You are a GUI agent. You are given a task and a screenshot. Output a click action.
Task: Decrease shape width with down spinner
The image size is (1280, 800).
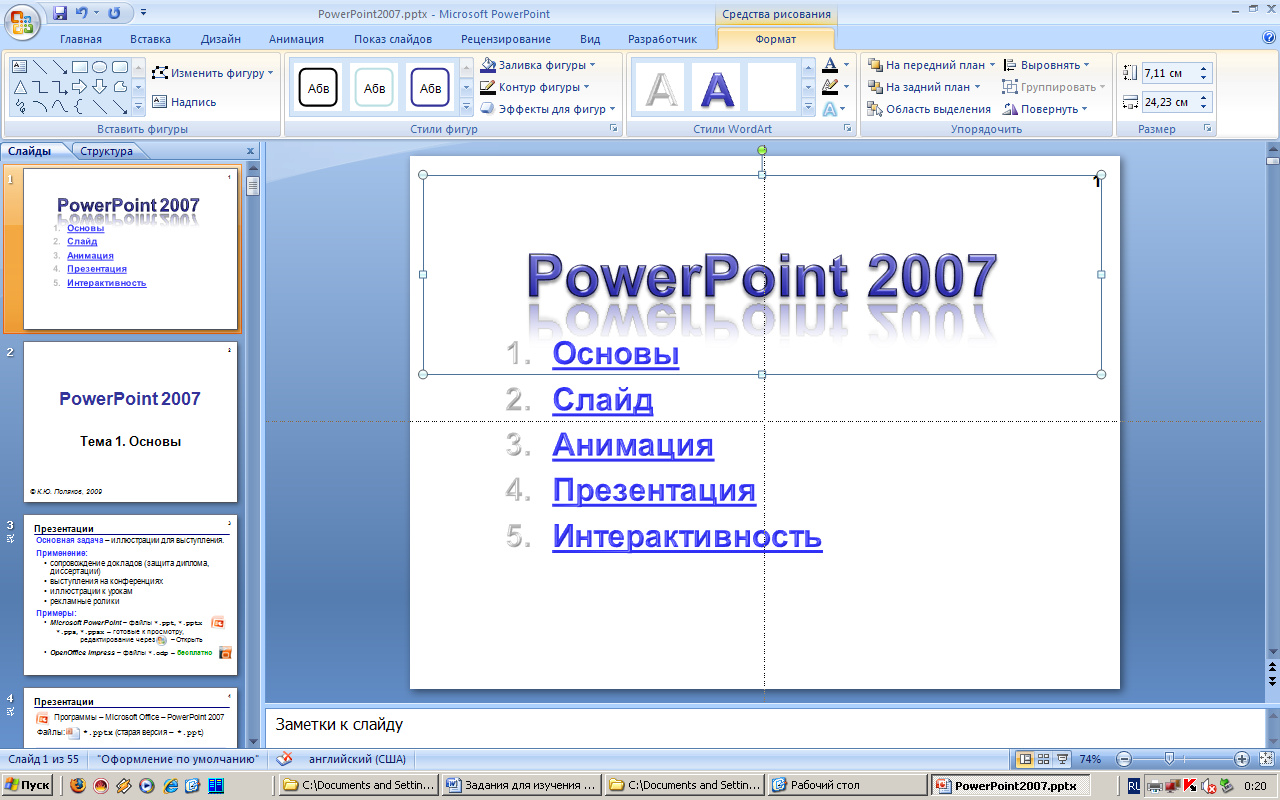[x=1204, y=107]
